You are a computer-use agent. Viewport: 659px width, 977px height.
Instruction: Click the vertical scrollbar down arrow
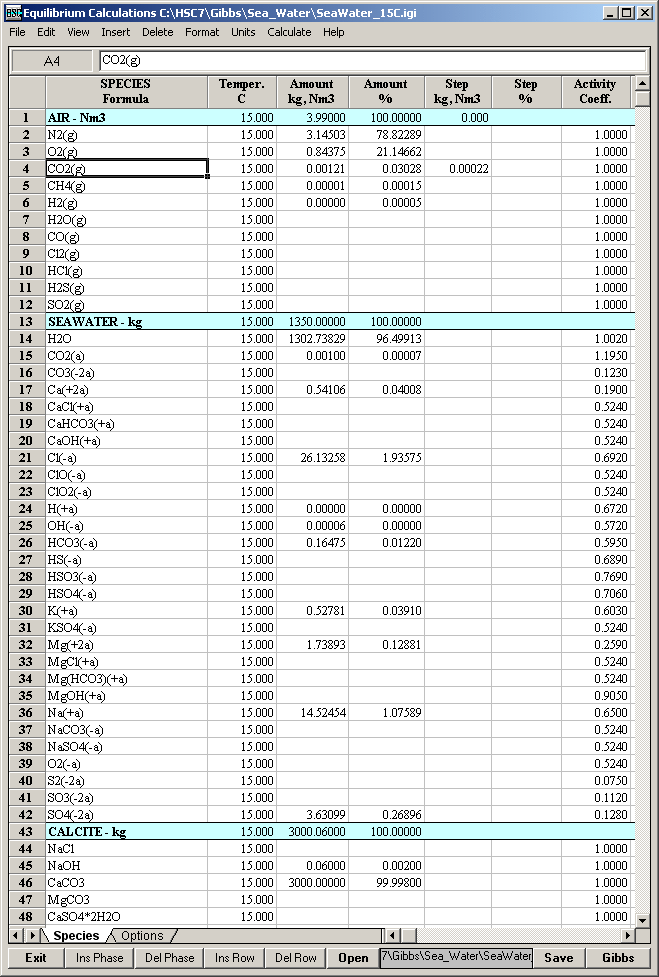pos(644,919)
